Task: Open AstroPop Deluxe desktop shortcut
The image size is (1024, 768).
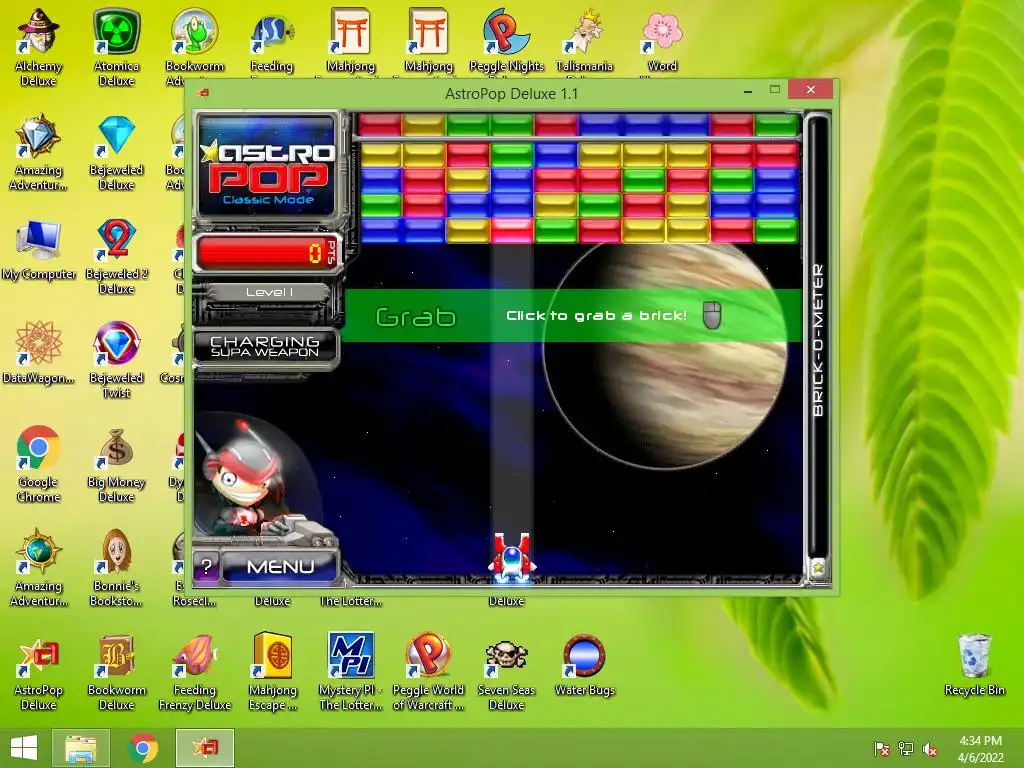Action: (39, 673)
